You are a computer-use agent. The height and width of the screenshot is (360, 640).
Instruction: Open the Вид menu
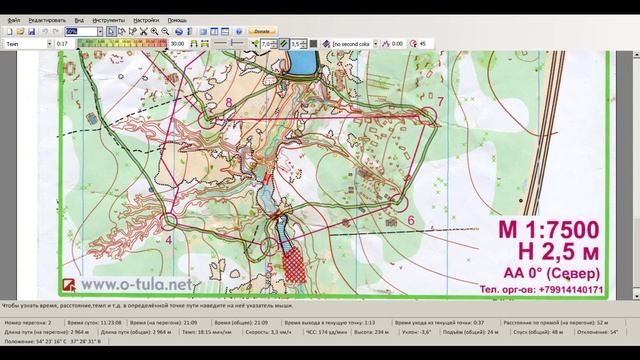coord(79,20)
